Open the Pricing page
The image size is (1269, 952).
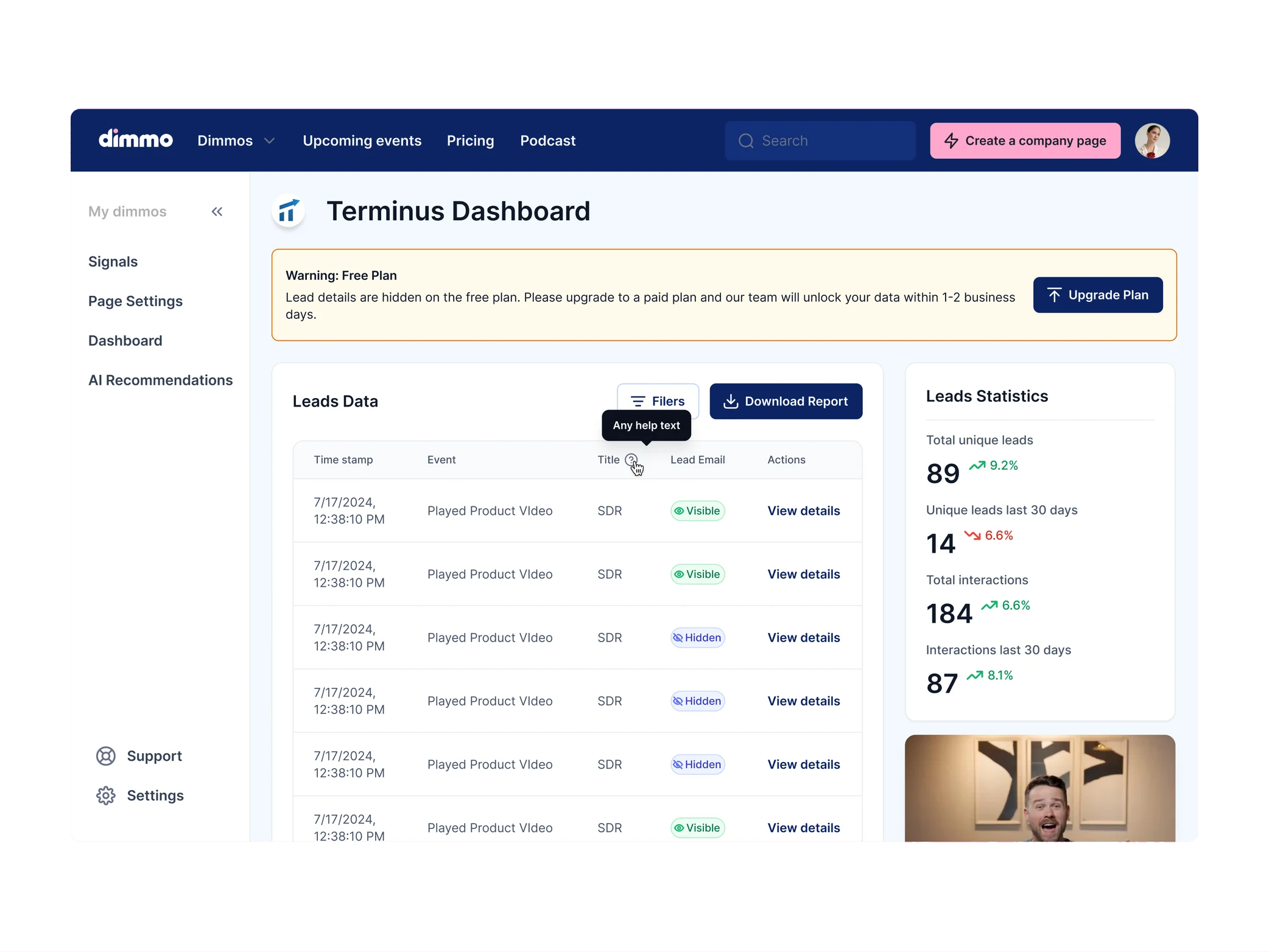471,141
